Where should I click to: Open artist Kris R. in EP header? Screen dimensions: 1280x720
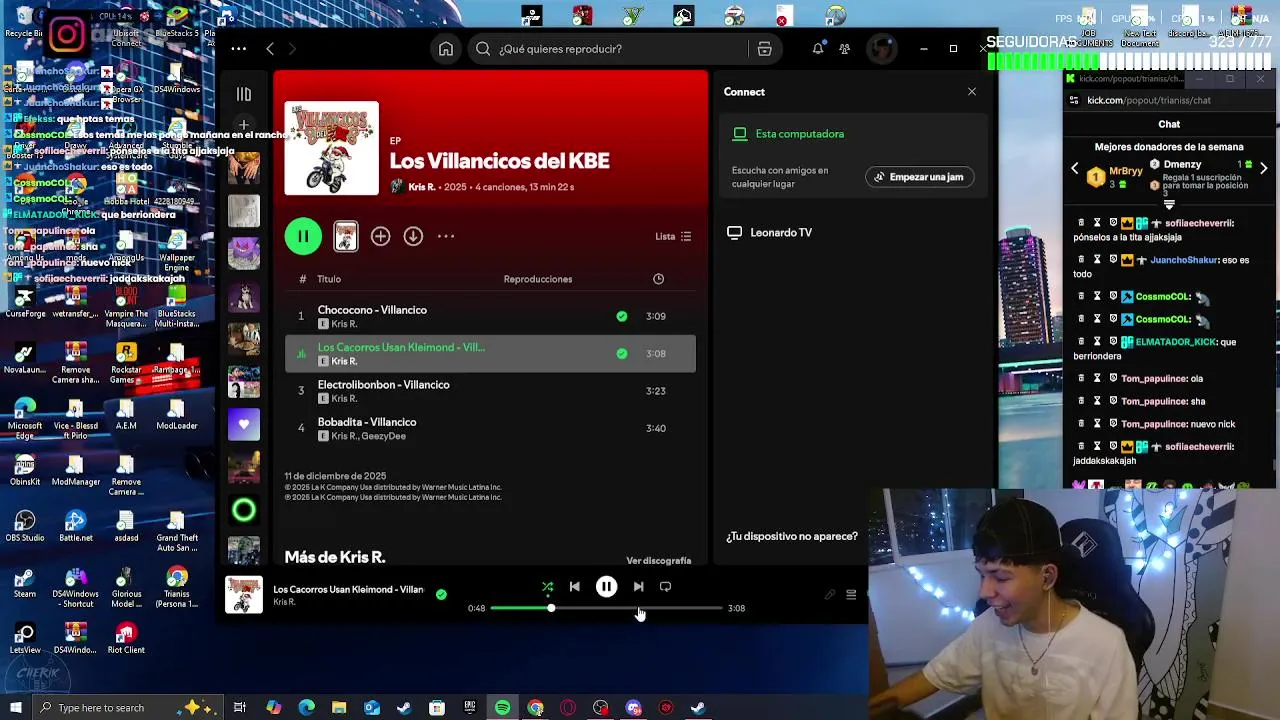[421, 187]
